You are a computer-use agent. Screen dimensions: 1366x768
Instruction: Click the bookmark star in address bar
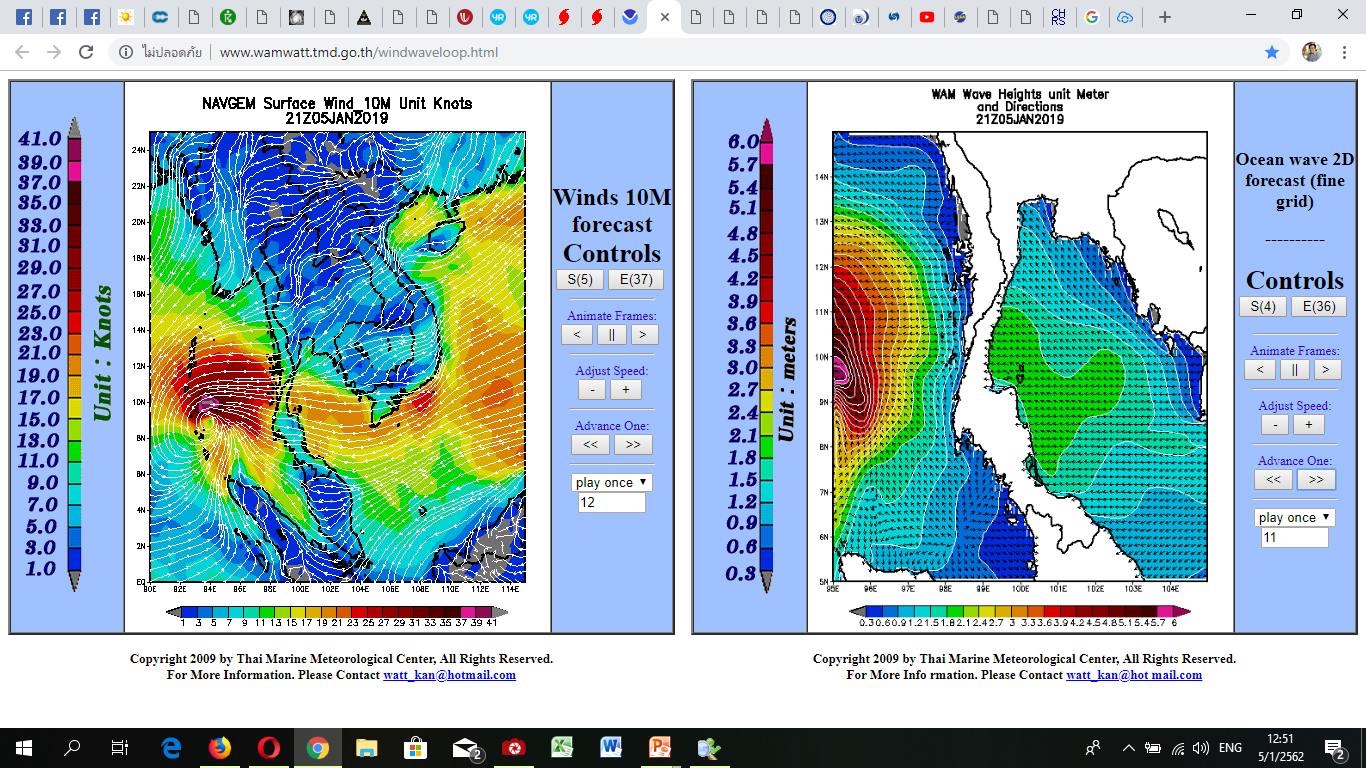1272,52
